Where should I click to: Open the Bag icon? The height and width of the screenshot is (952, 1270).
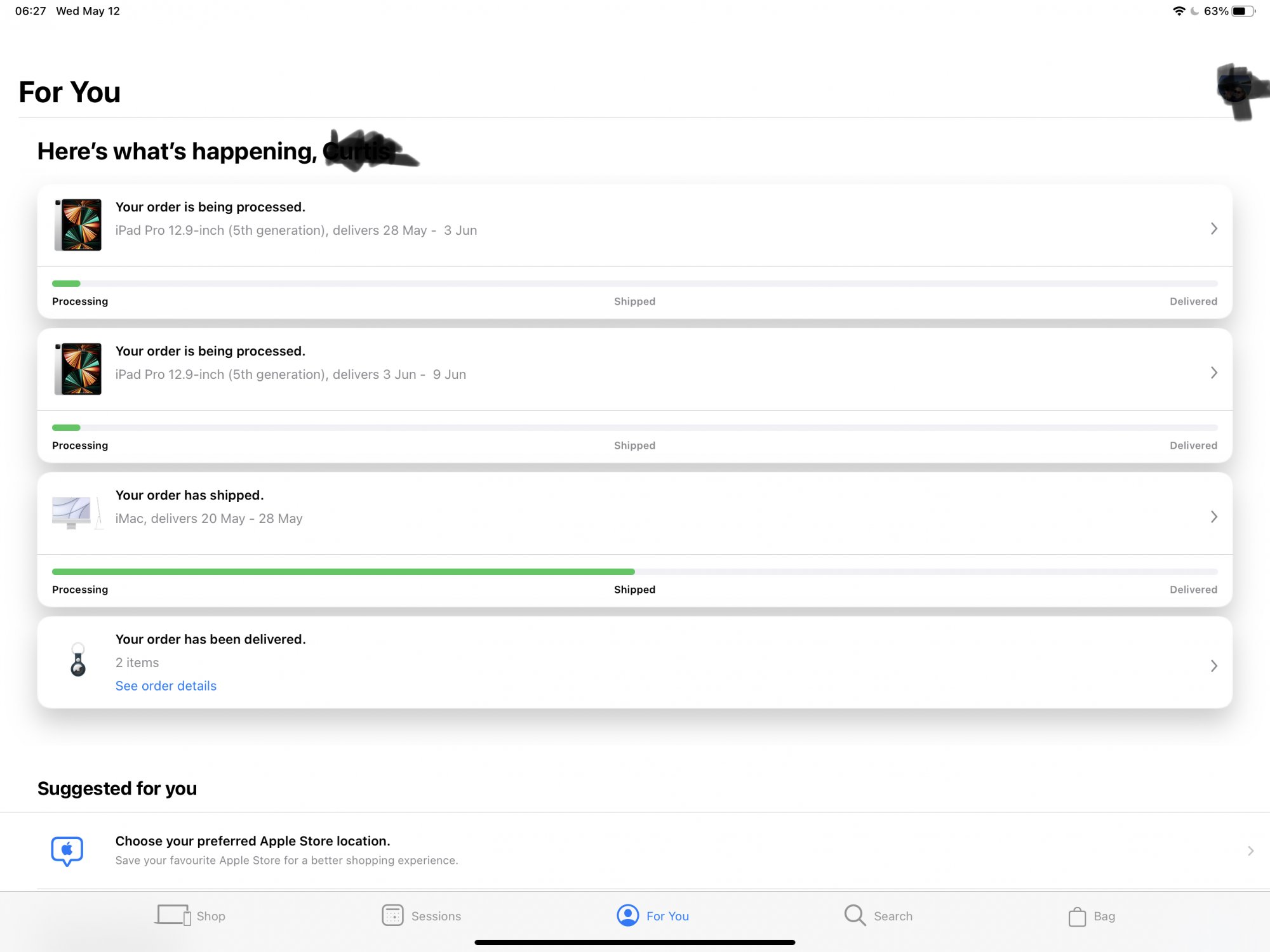(x=1077, y=916)
